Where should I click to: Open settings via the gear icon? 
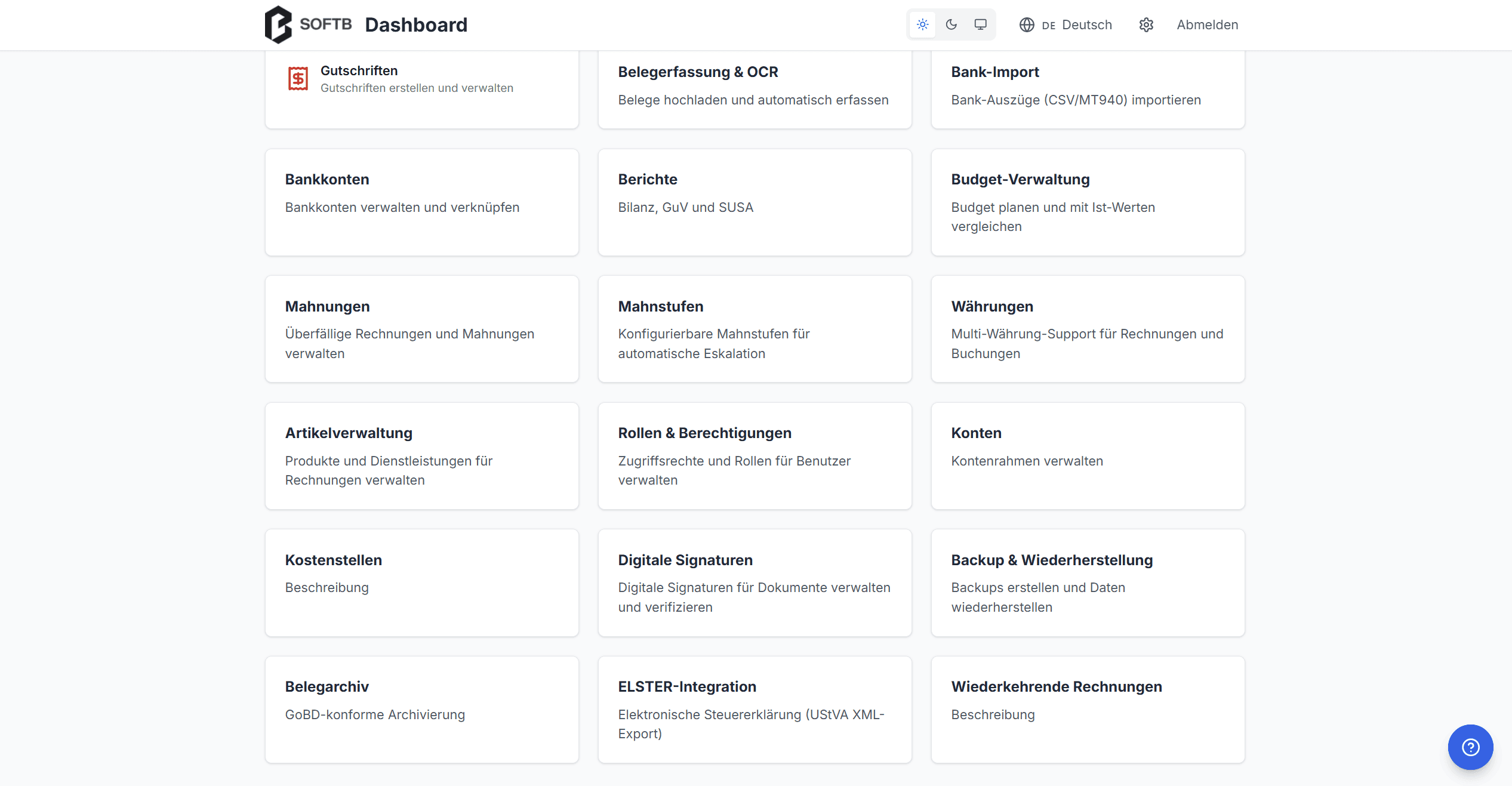tap(1145, 25)
